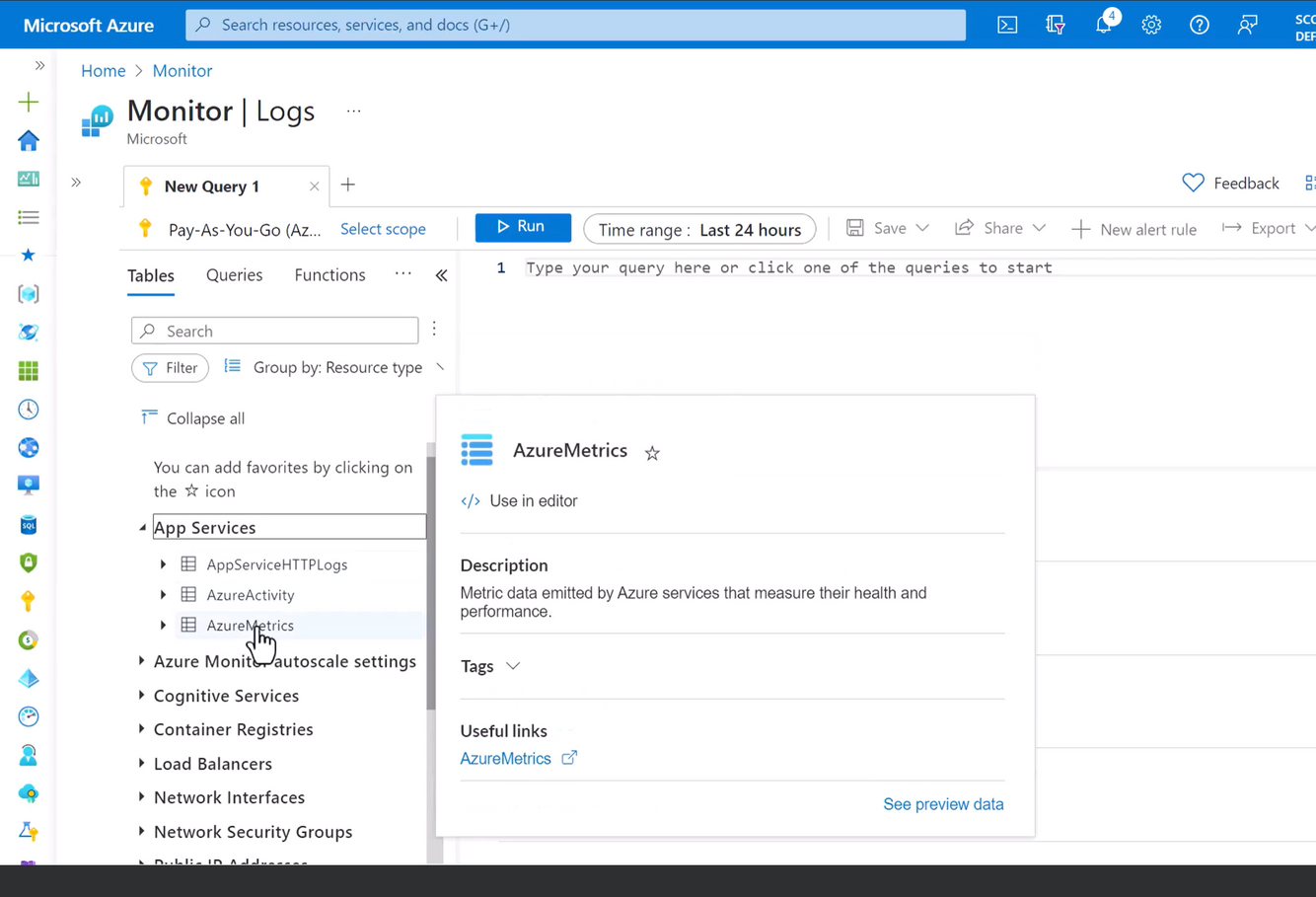1316x897 pixels.
Task: Open the blue diamond icon in sidebar
Action: click(29, 679)
